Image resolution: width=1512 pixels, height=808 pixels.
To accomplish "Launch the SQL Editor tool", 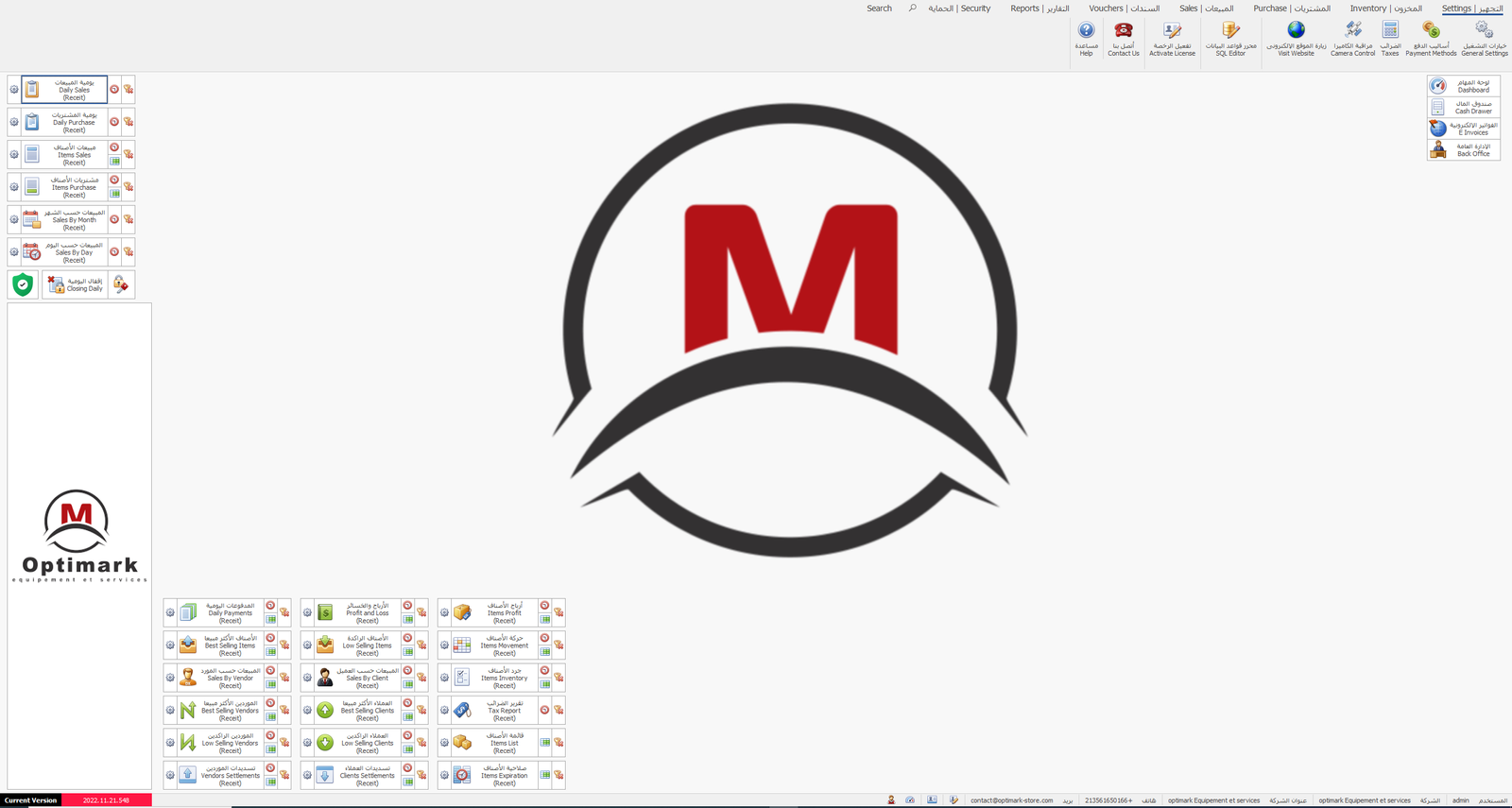I will 1230,39.
